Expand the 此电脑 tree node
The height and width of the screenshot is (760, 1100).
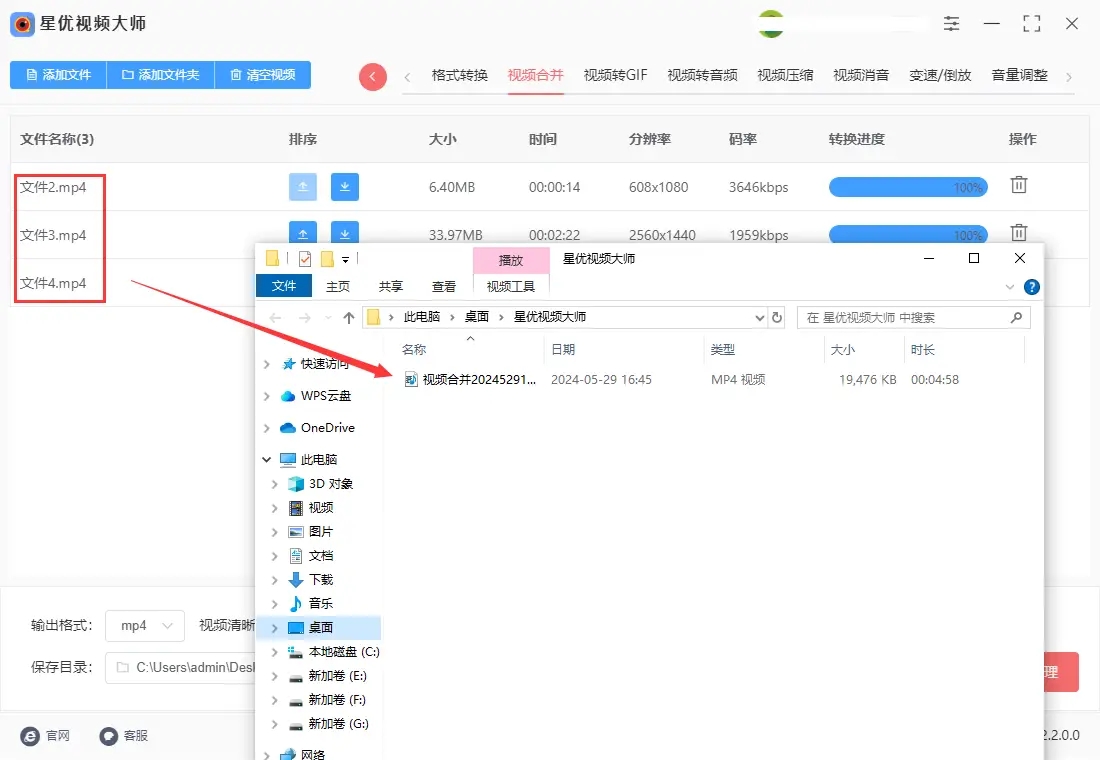tap(267, 460)
